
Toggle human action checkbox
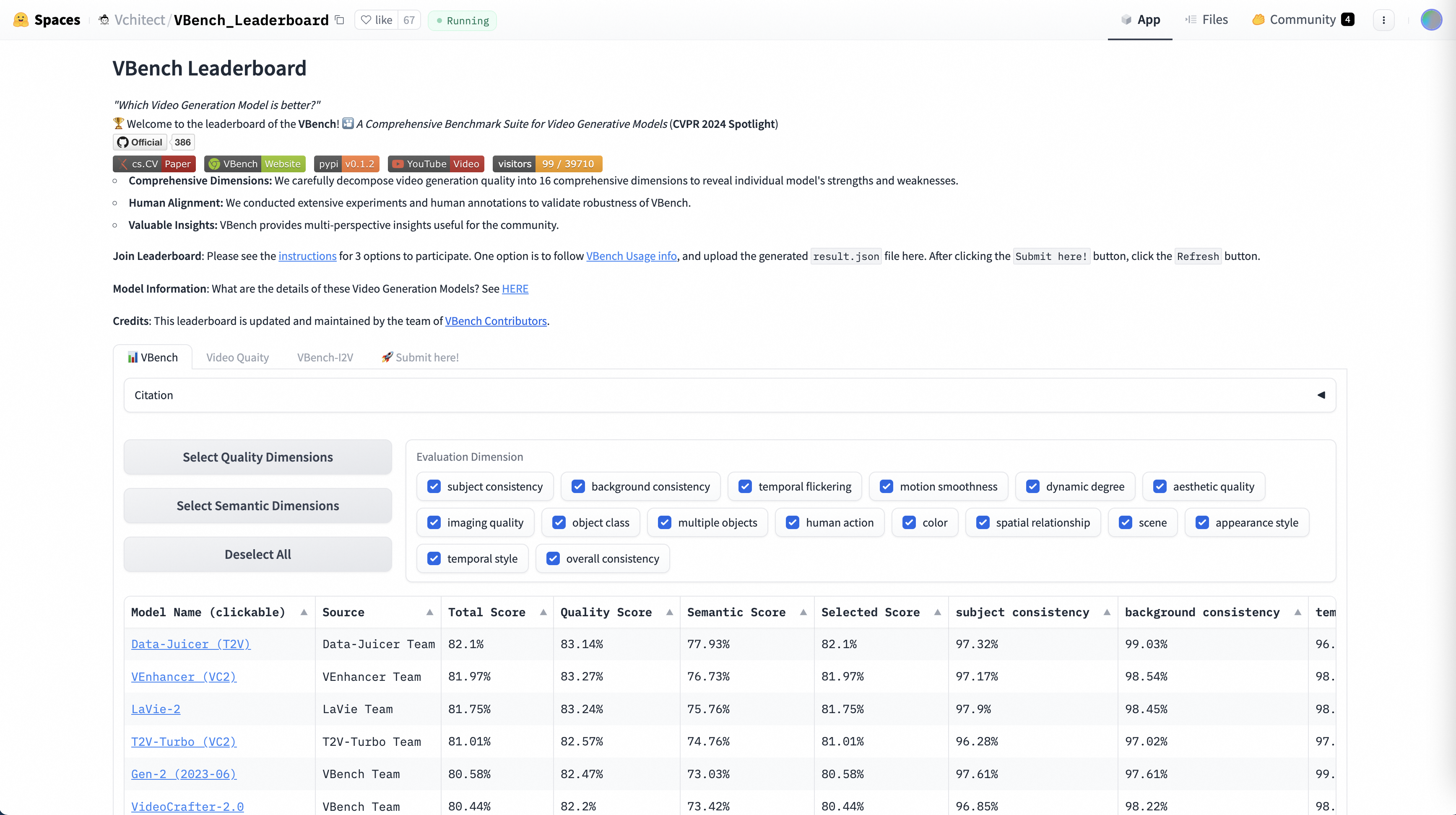pos(793,523)
